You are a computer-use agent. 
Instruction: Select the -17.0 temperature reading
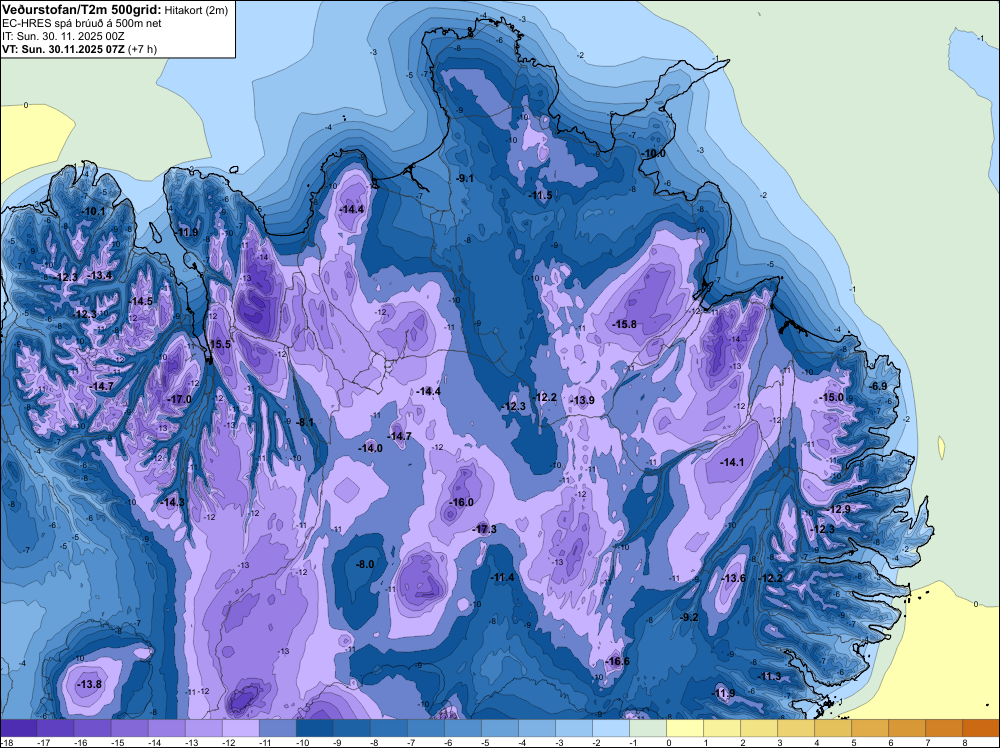[x=180, y=400]
